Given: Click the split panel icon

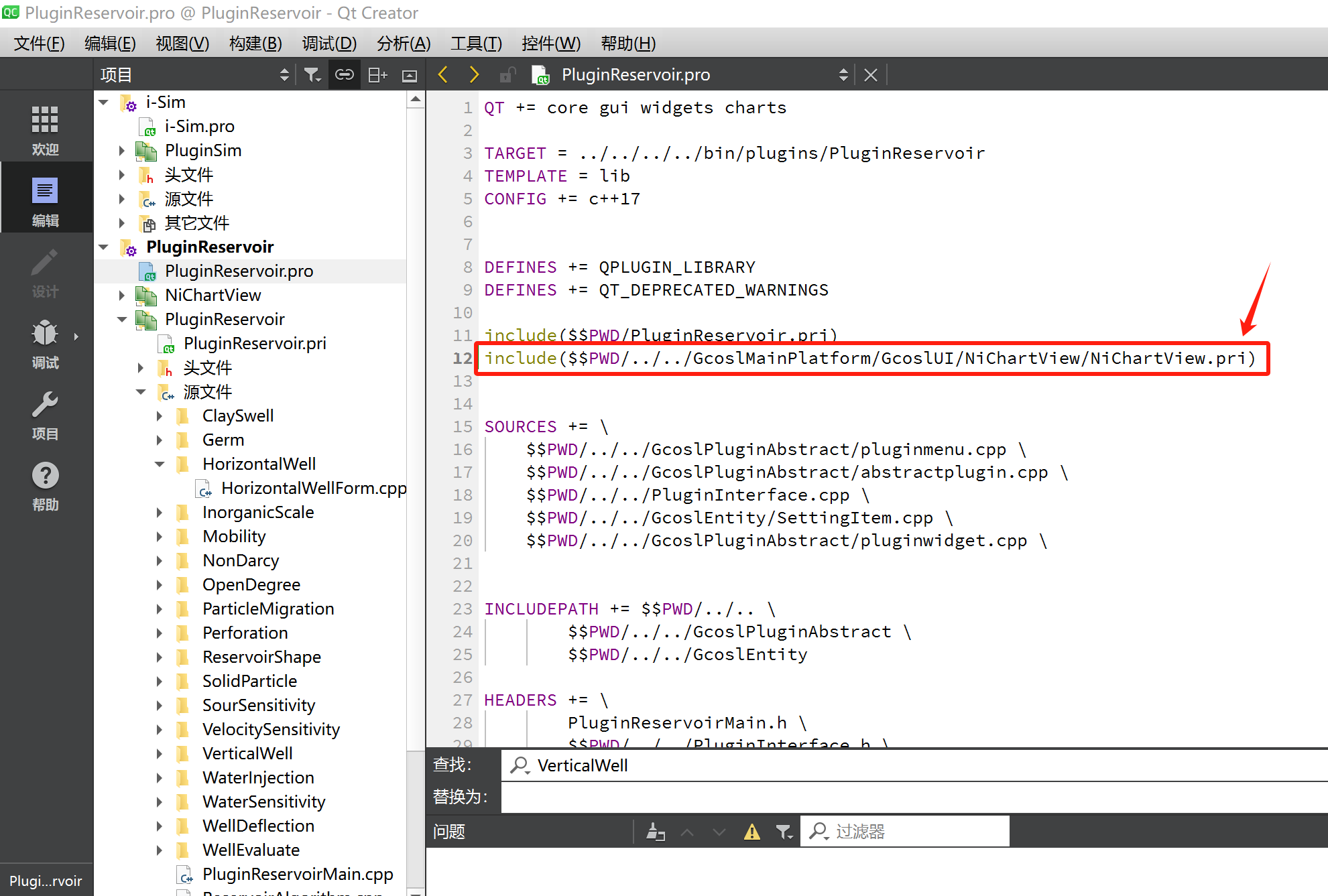Looking at the screenshot, I should pyautogui.click(x=377, y=75).
